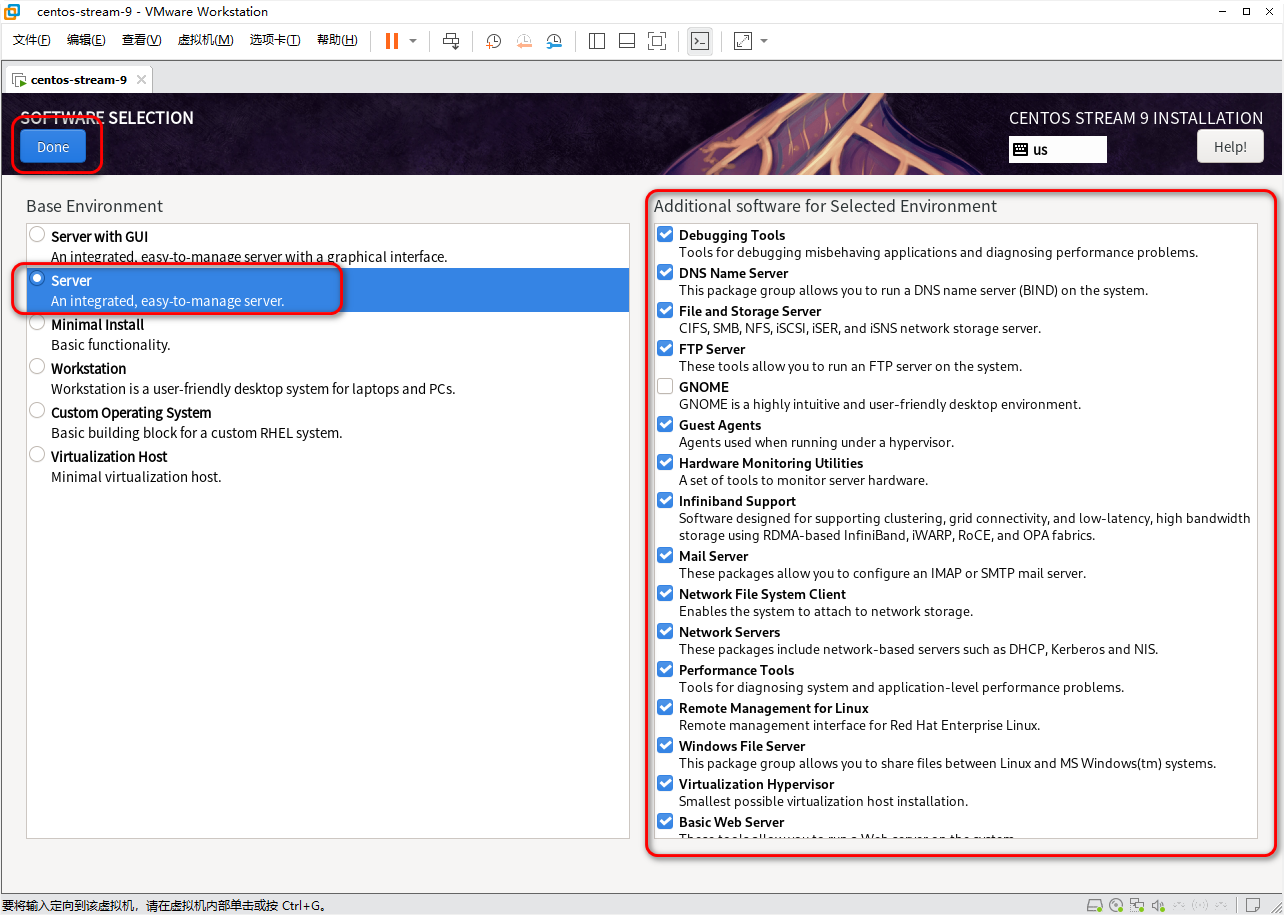1284x915 pixels.
Task: Select the Minimal Install radio button
Action: (x=37, y=323)
